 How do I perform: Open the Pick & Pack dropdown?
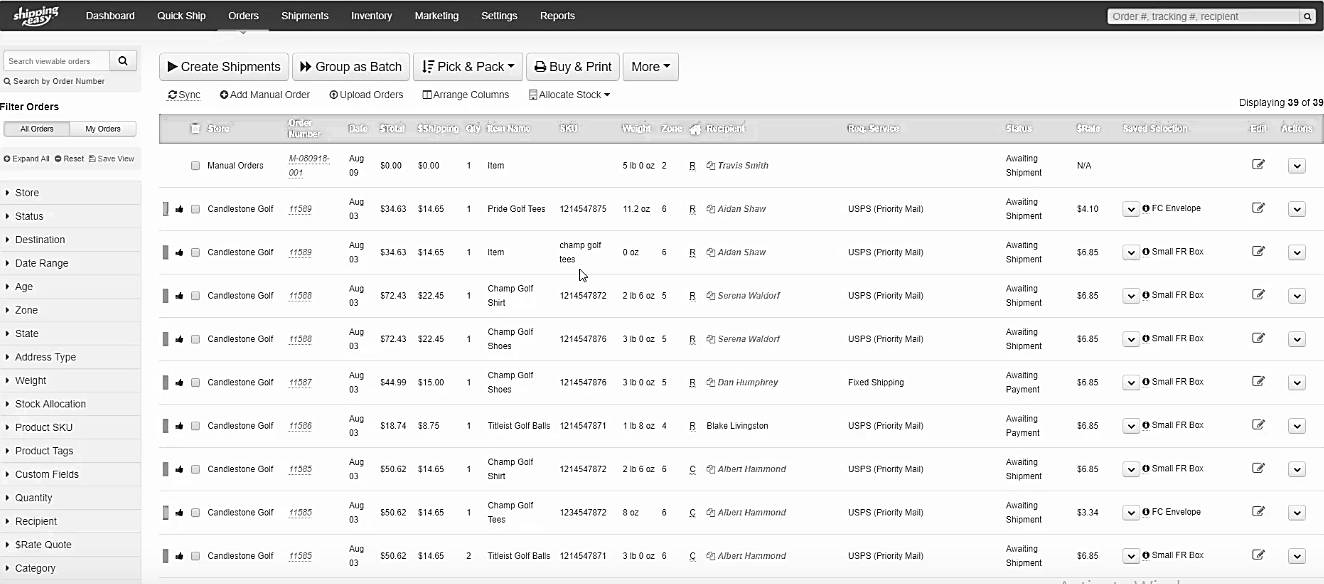(x=468, y=67)
